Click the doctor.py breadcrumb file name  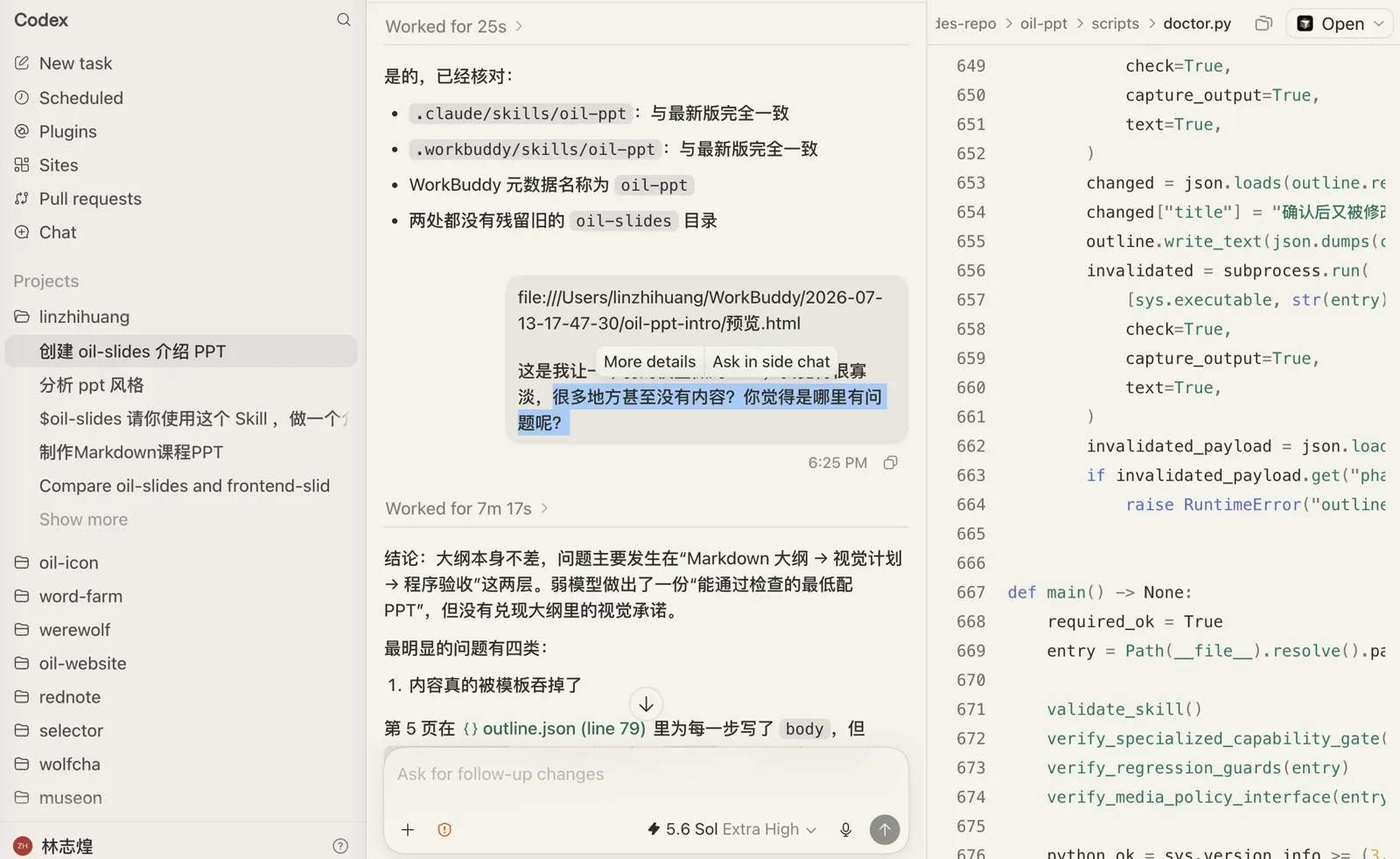click(1197, 24)
